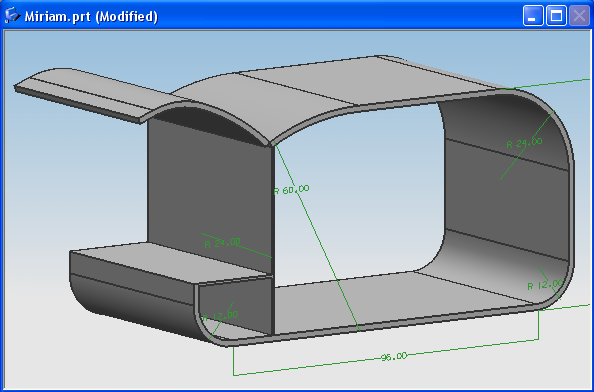This screenshot has height=392, width=594.
Task: Click the 96.00 dimension's horizontal line
Action: 386,357
